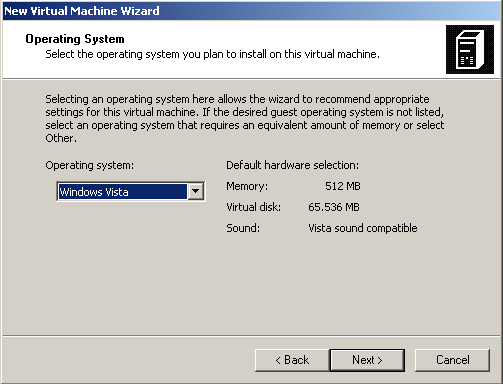Select the 65.536 MB virtual disk value
Viewport: 503px width, 384px height.
pyautogui.click(x=334, y=207)
